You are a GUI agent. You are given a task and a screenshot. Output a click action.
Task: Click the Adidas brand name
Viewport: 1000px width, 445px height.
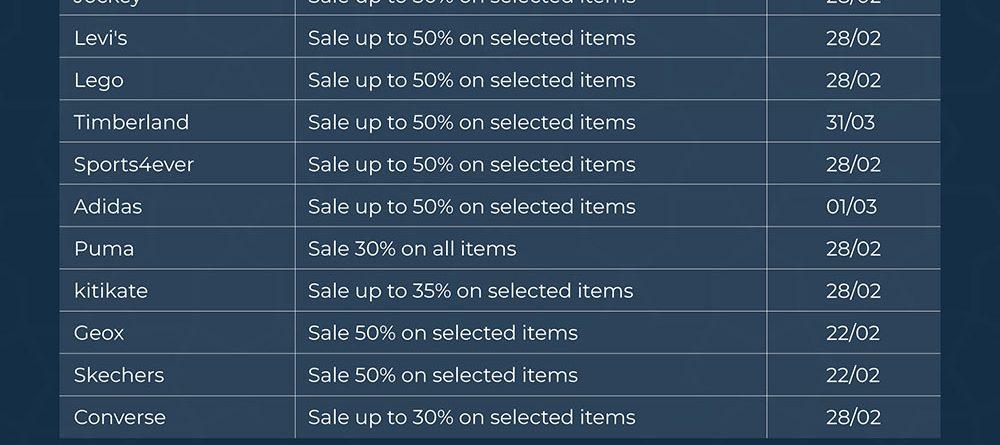pyautogui.click(x=108, y=207)
